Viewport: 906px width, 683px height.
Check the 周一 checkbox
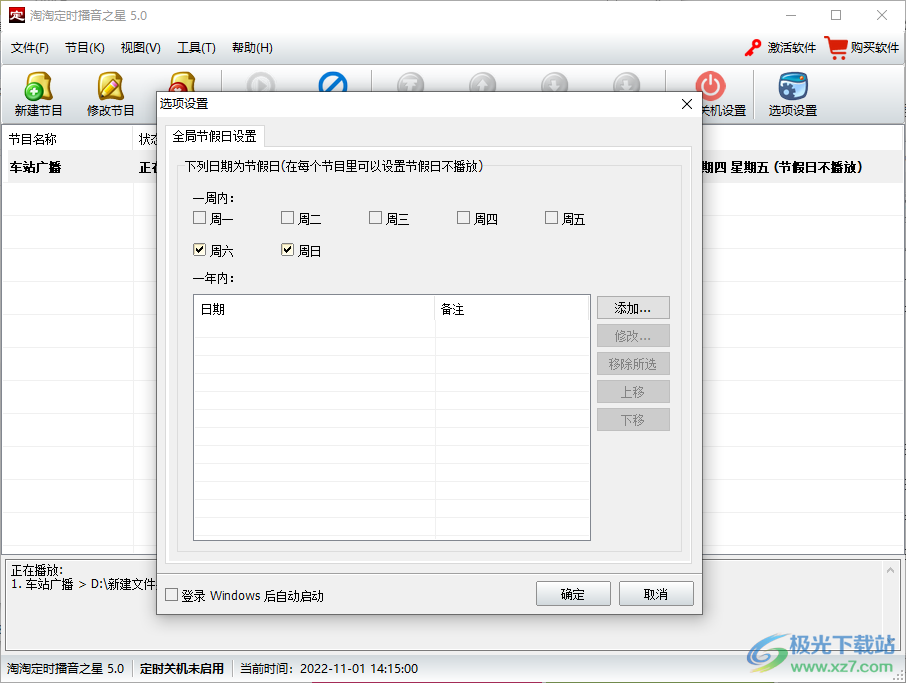[199, 218]
